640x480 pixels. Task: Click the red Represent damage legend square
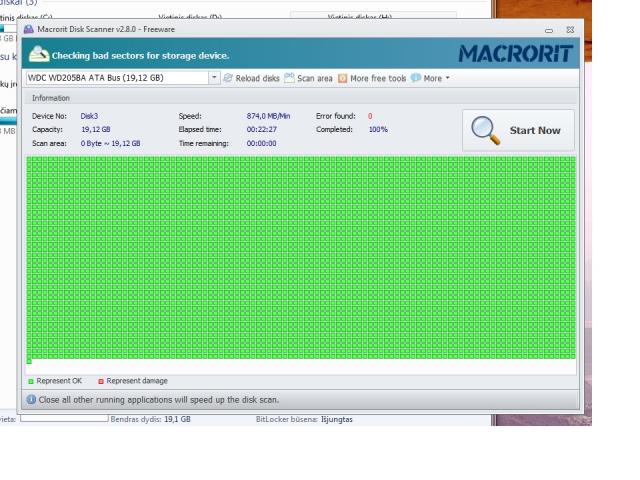(x=101, y=381)
